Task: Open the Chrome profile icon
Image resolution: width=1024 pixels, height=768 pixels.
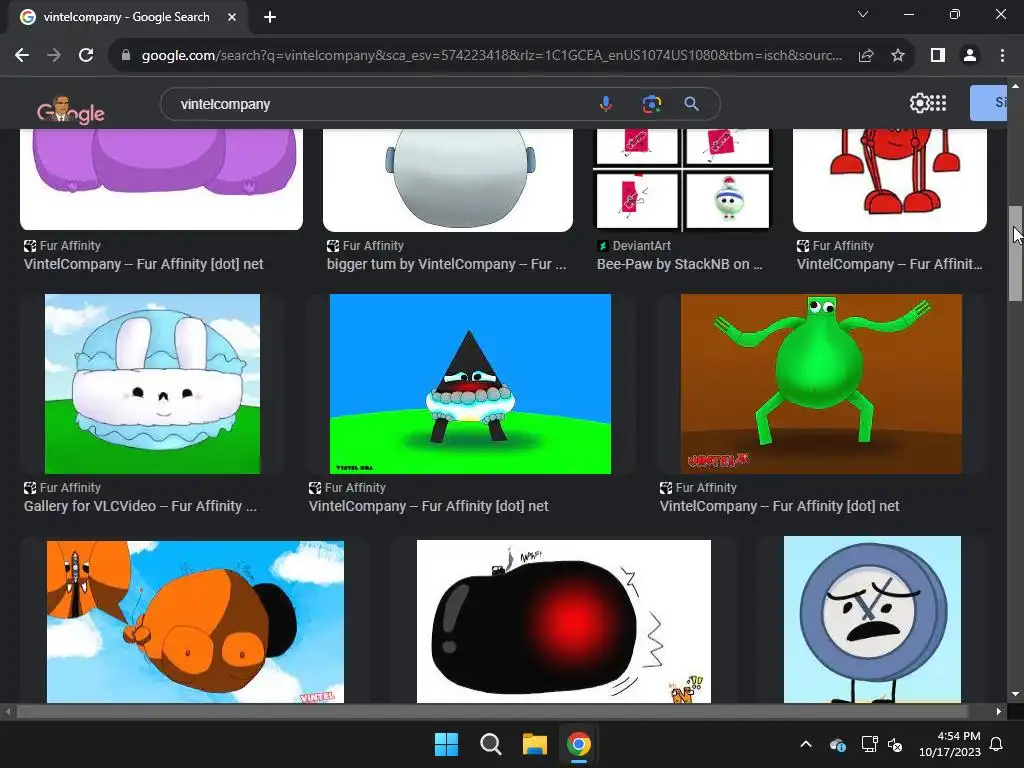Action: point(970,56)
